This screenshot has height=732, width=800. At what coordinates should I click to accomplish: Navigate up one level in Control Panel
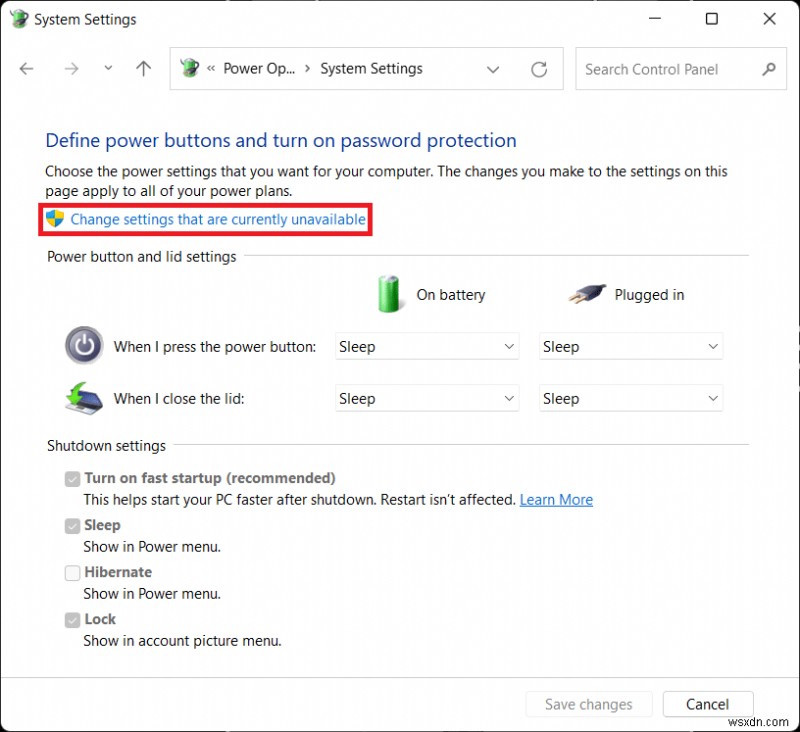143,69
